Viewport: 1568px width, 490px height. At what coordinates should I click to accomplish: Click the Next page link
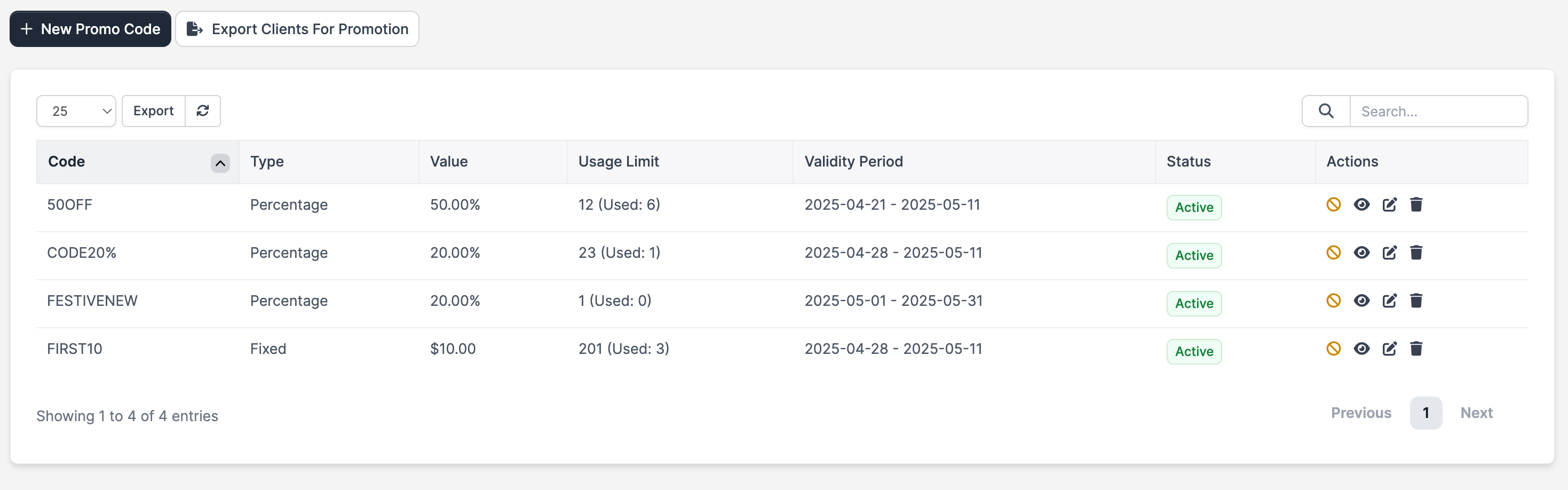click(x=1476, y=413)
